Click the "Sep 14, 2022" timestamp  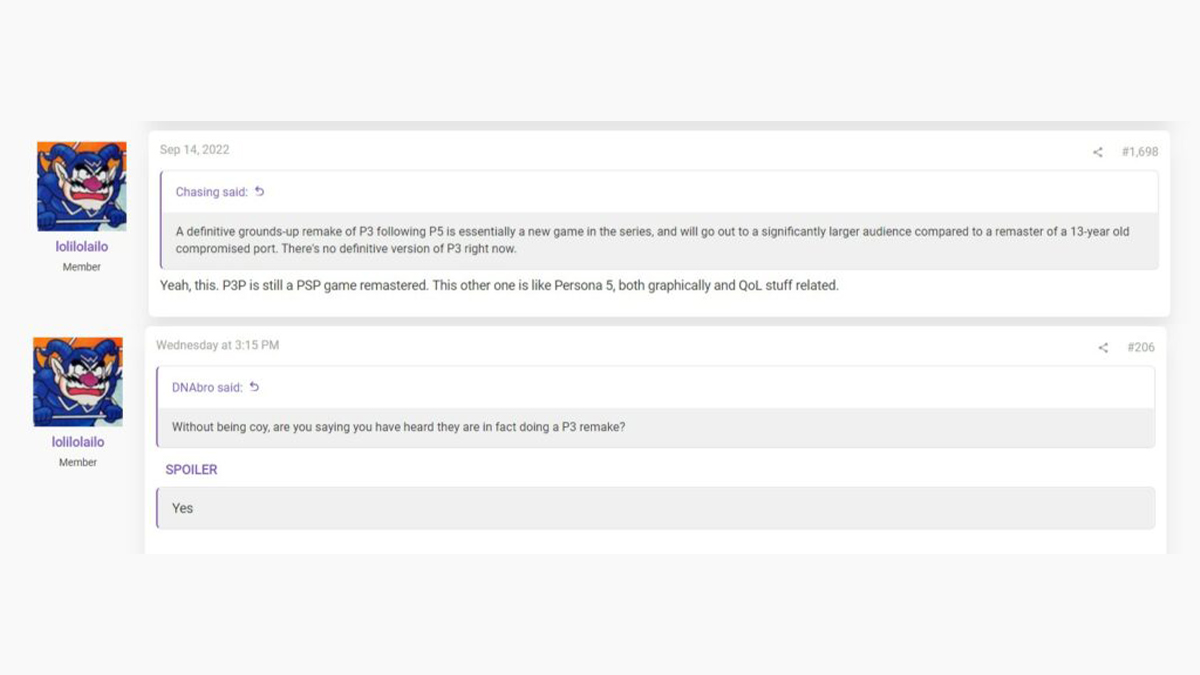[x=194, y=150]
